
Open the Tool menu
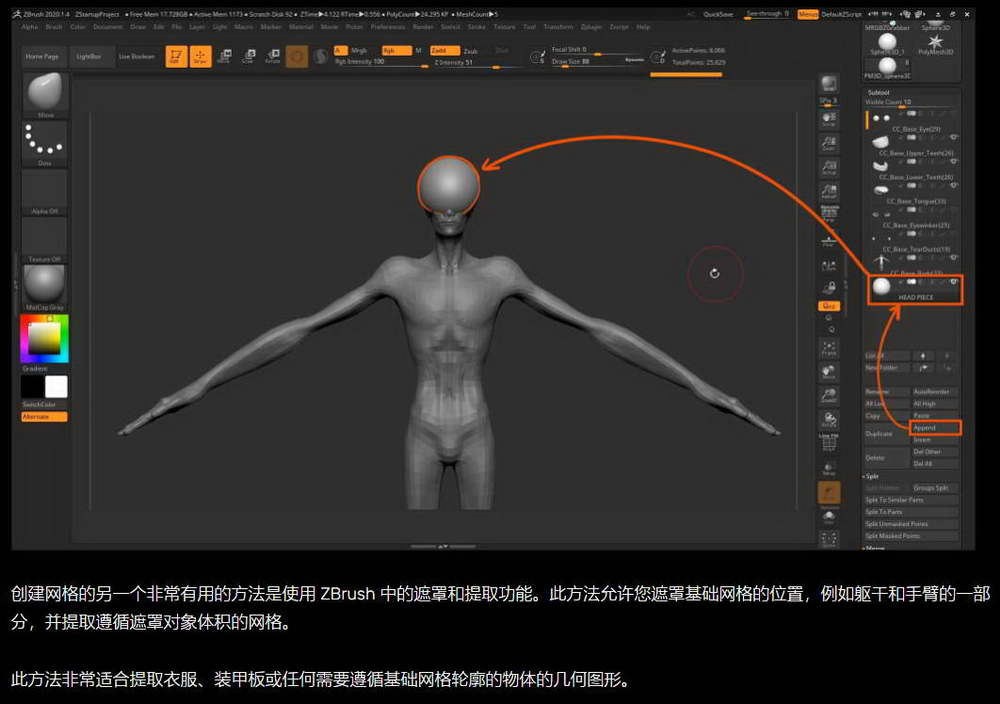click(529, 27)
